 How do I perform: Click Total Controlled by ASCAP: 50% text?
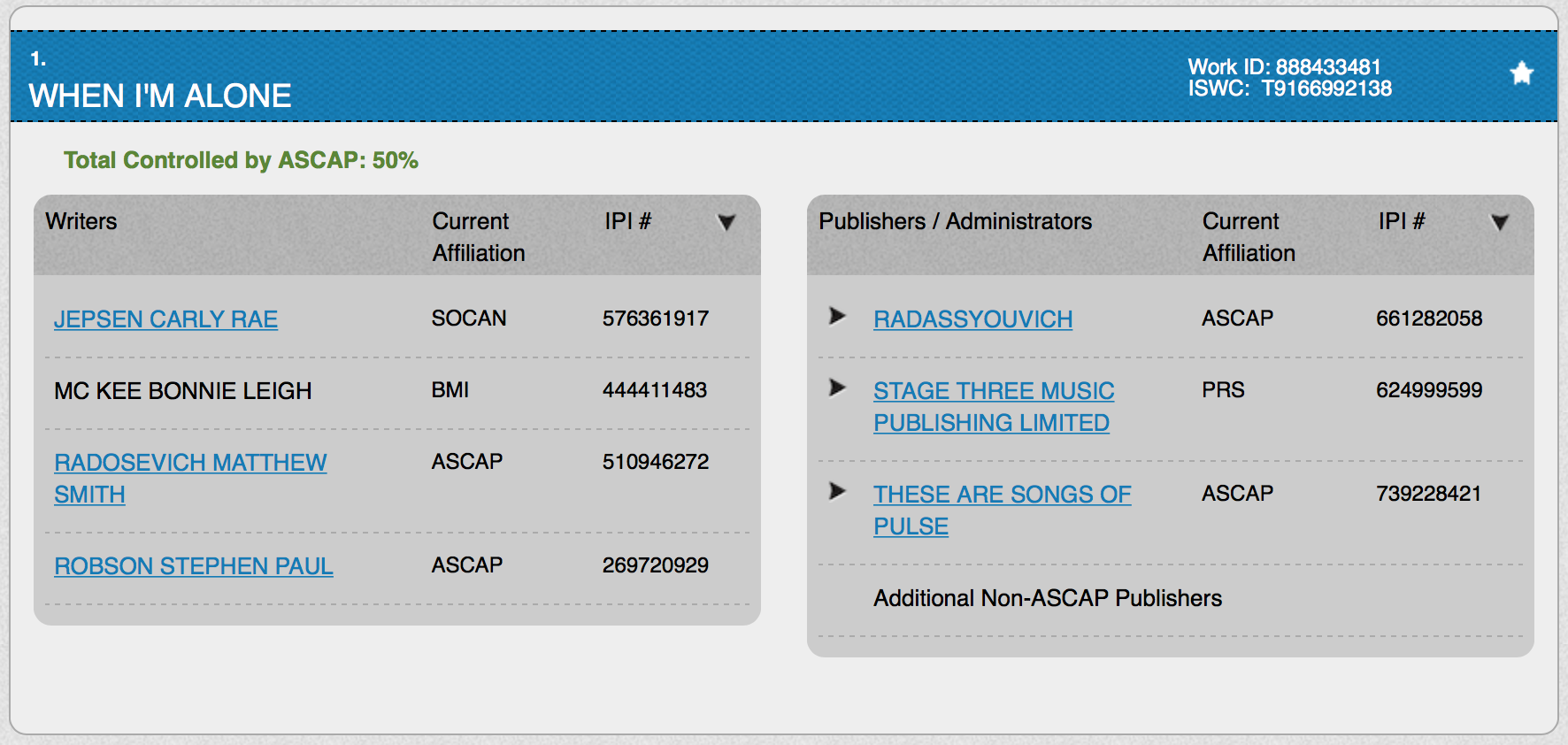point(241,160)
